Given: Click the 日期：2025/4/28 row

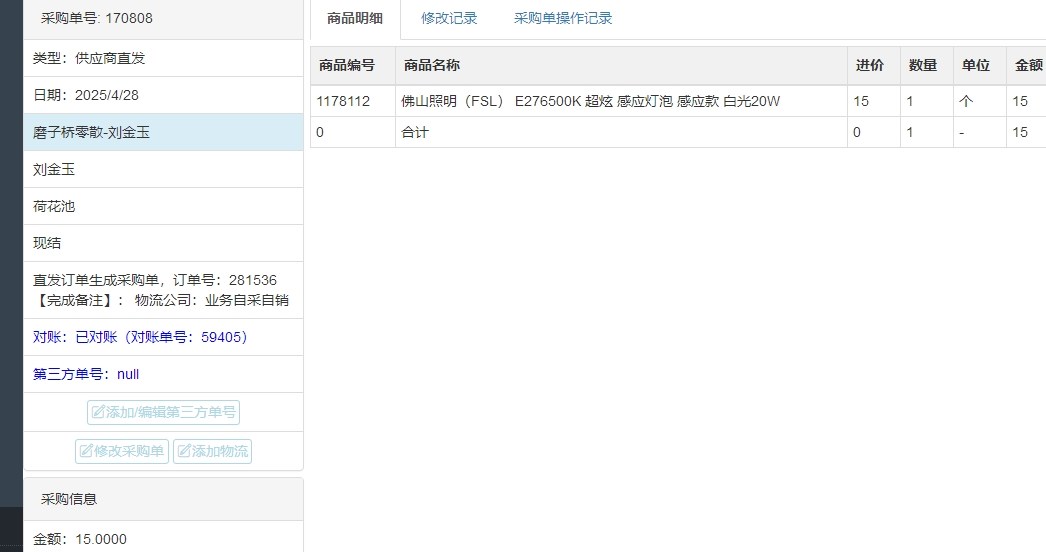Looking at the screenshot, I should (x=163, y=95).
